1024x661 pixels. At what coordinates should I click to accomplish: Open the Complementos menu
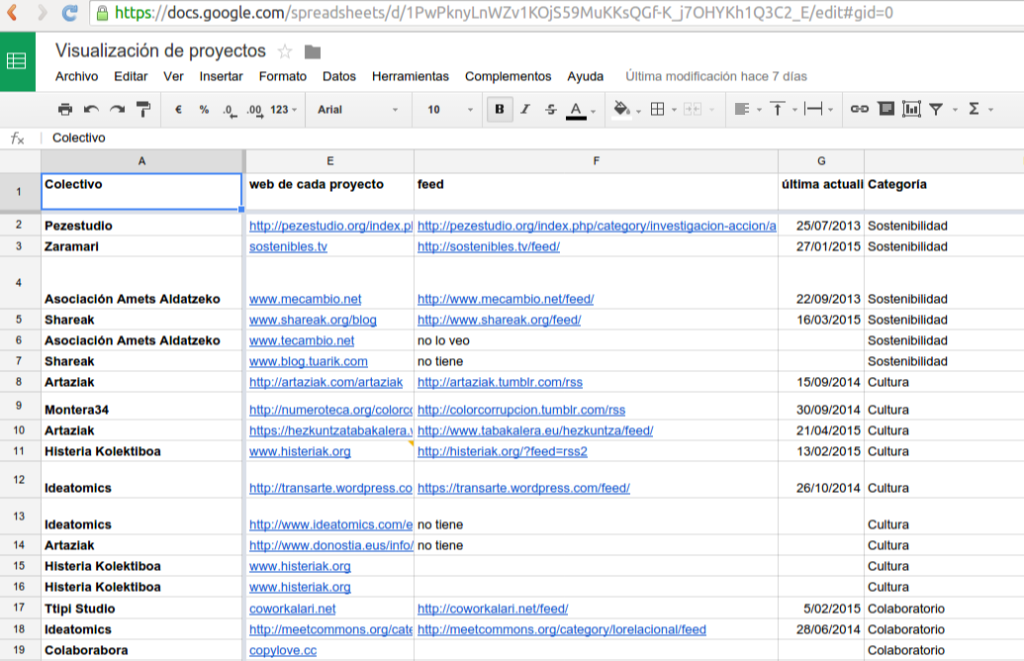pos(508,76)
